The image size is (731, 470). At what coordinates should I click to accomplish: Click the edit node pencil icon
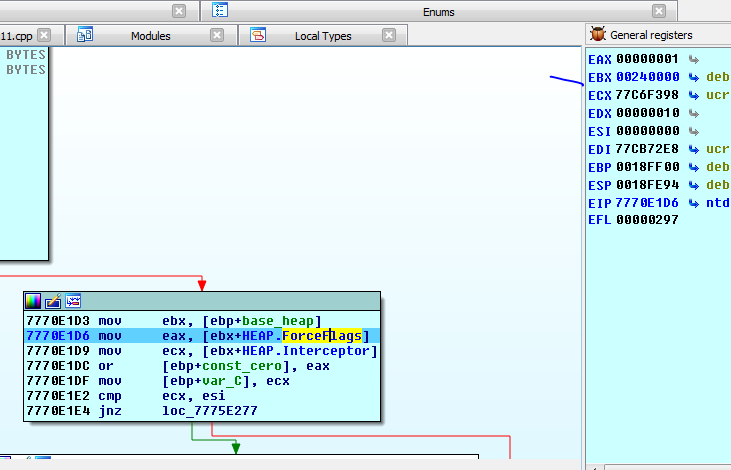click(x=54, y=300)
